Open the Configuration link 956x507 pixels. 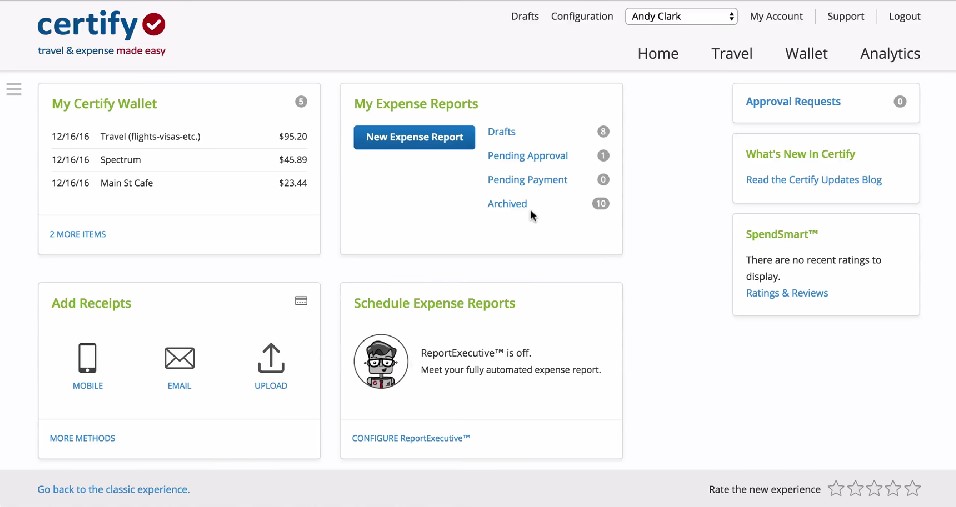[x=582, y=16]
